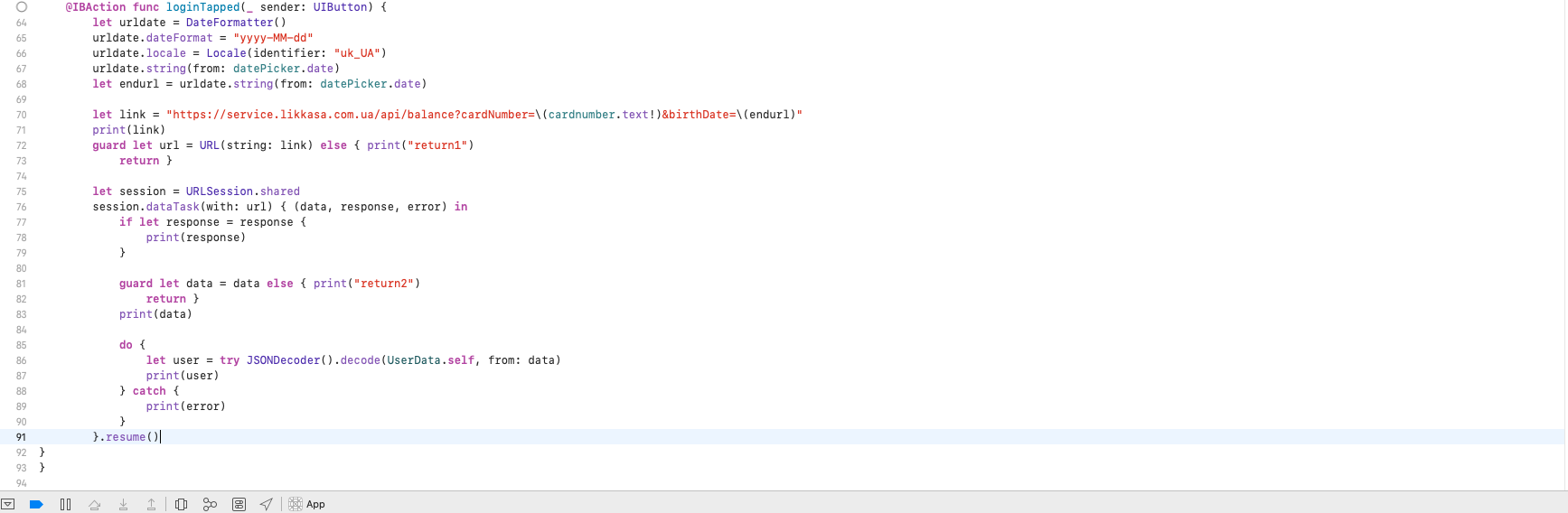The height and width of the screenshot is (513, 1568).
Task: Click the print(error) statement
Action: point(186,406)
